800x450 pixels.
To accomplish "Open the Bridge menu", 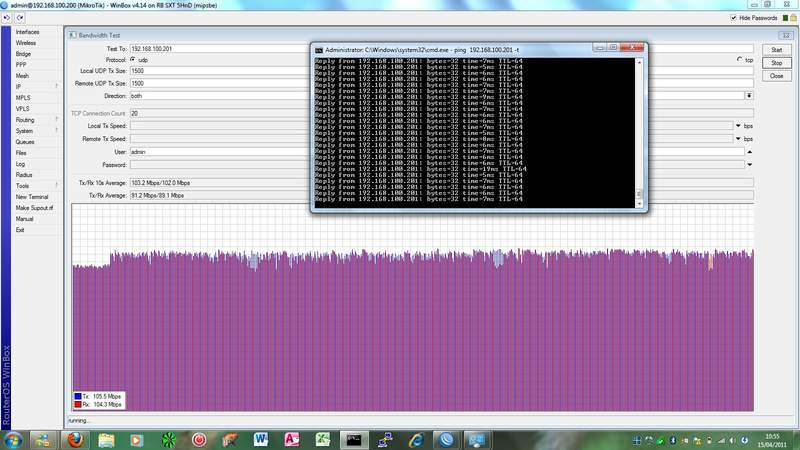I will click(x=23, y=54).
